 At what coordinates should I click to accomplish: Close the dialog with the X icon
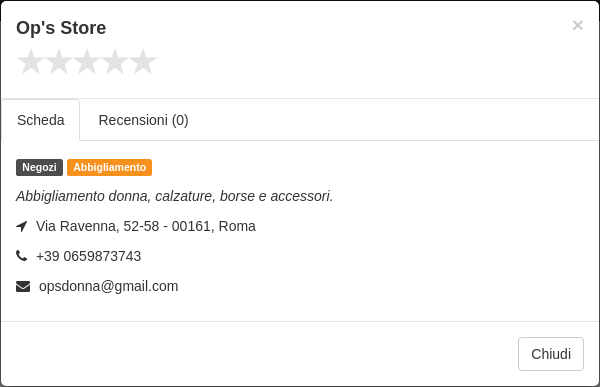[x=577, y=25]
